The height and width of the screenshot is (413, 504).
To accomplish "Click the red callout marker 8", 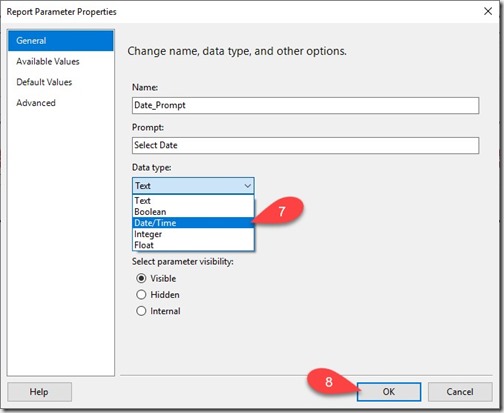I will click(328, 382).
